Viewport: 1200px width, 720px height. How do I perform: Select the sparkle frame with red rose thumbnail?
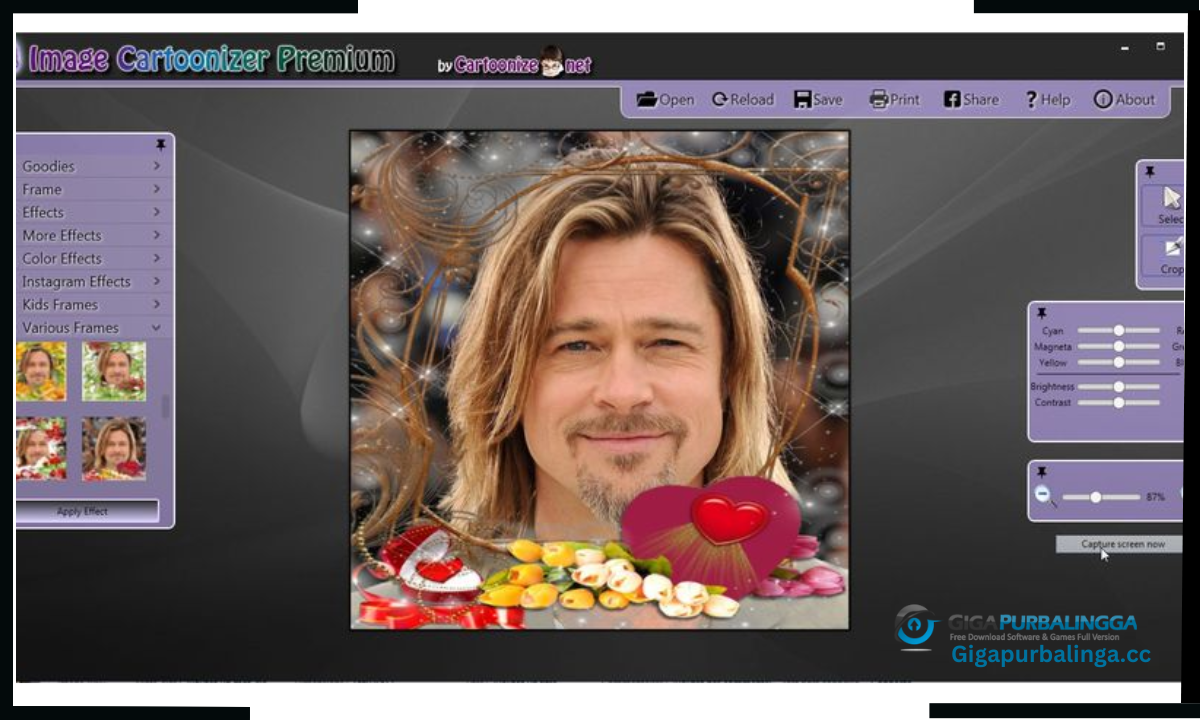114,448
